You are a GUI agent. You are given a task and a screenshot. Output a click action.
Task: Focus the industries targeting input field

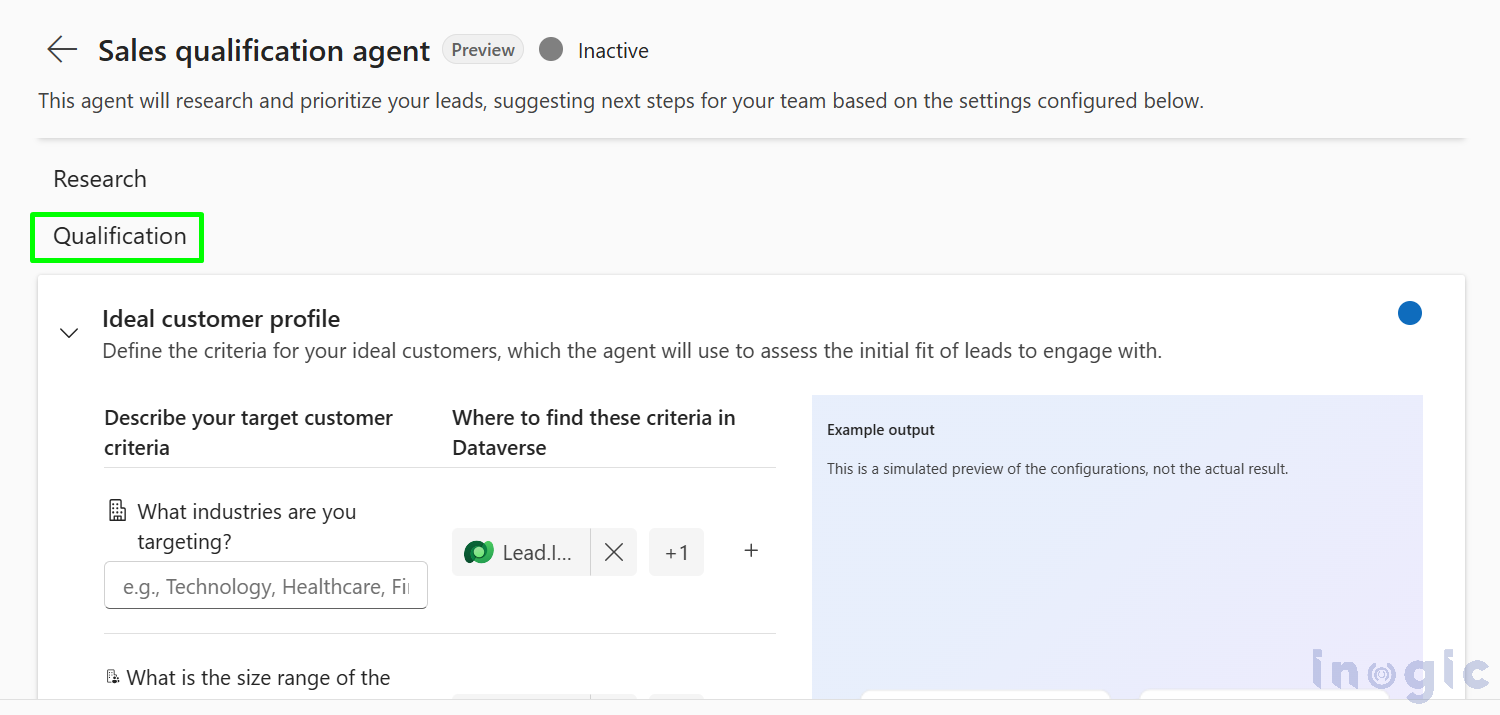266,586
